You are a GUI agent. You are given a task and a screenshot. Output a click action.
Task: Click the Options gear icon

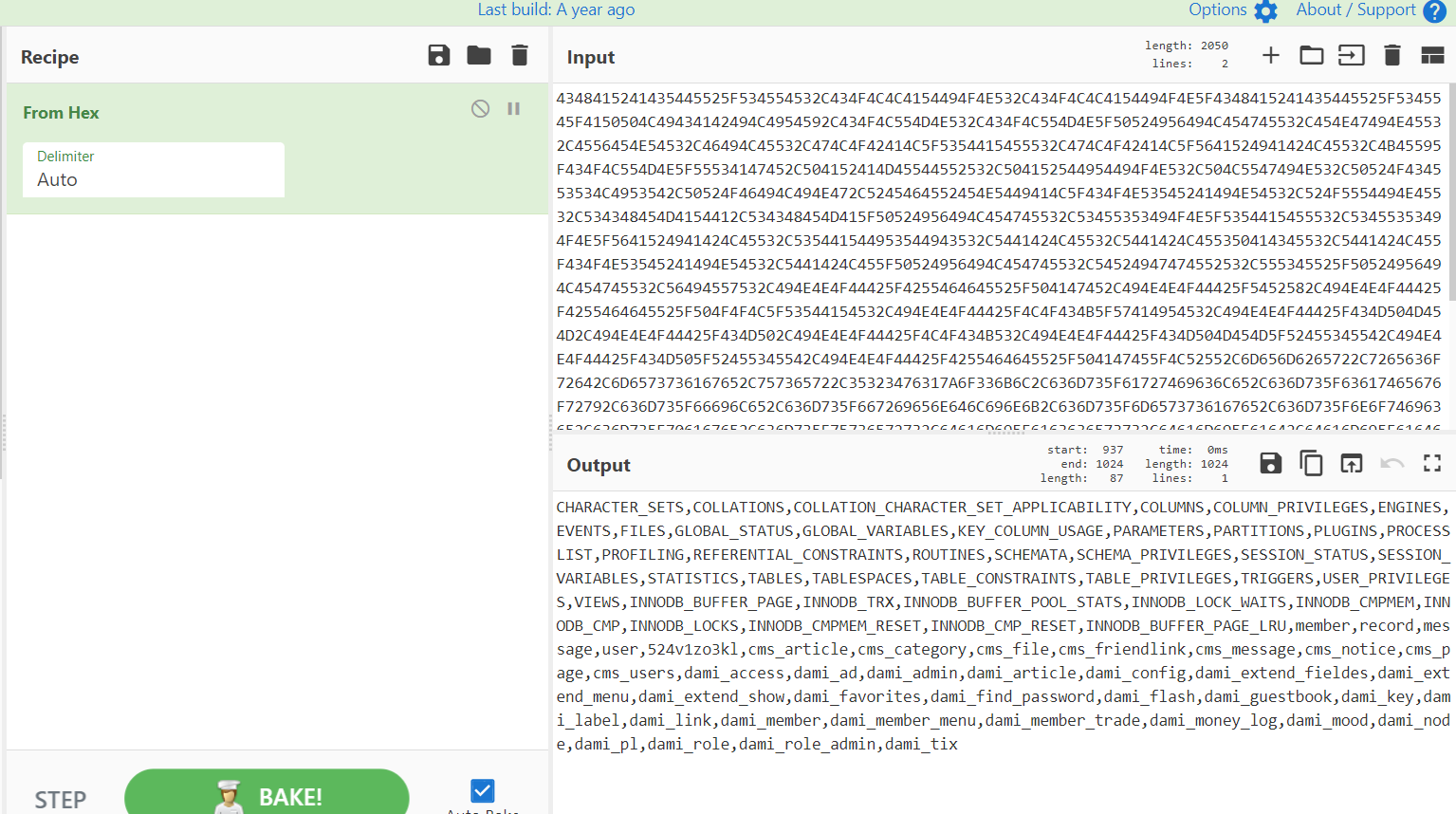pyautogui.click(x=1266, y=11)
